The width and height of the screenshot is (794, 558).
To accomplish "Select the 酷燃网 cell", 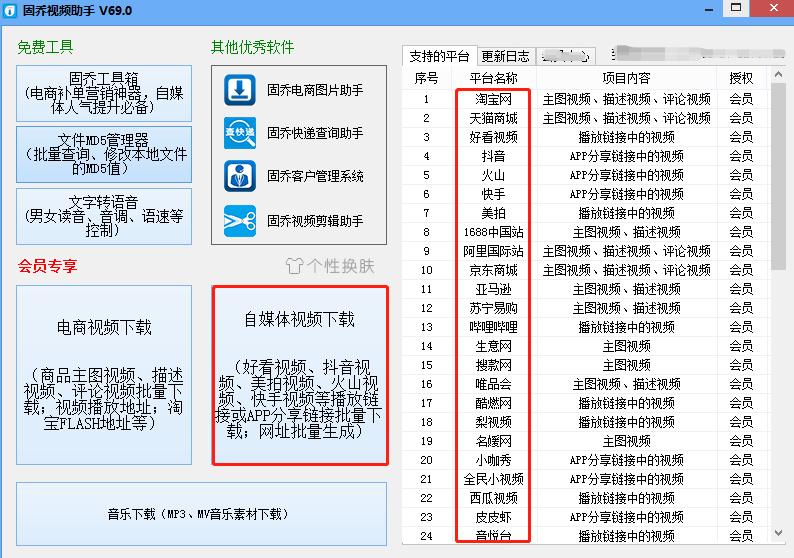I will 493,403.
